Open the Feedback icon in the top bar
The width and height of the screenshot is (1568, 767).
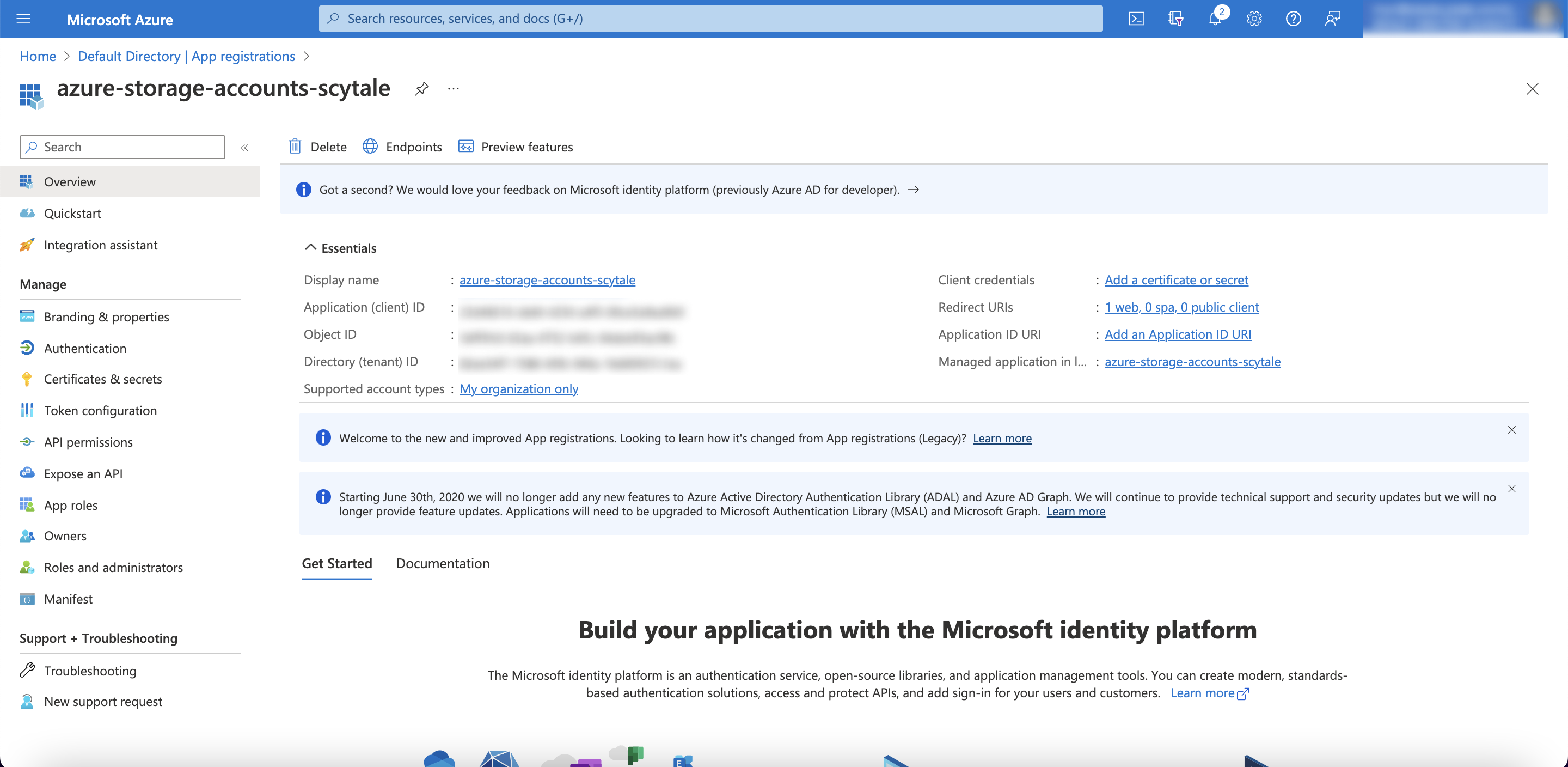1332,19
